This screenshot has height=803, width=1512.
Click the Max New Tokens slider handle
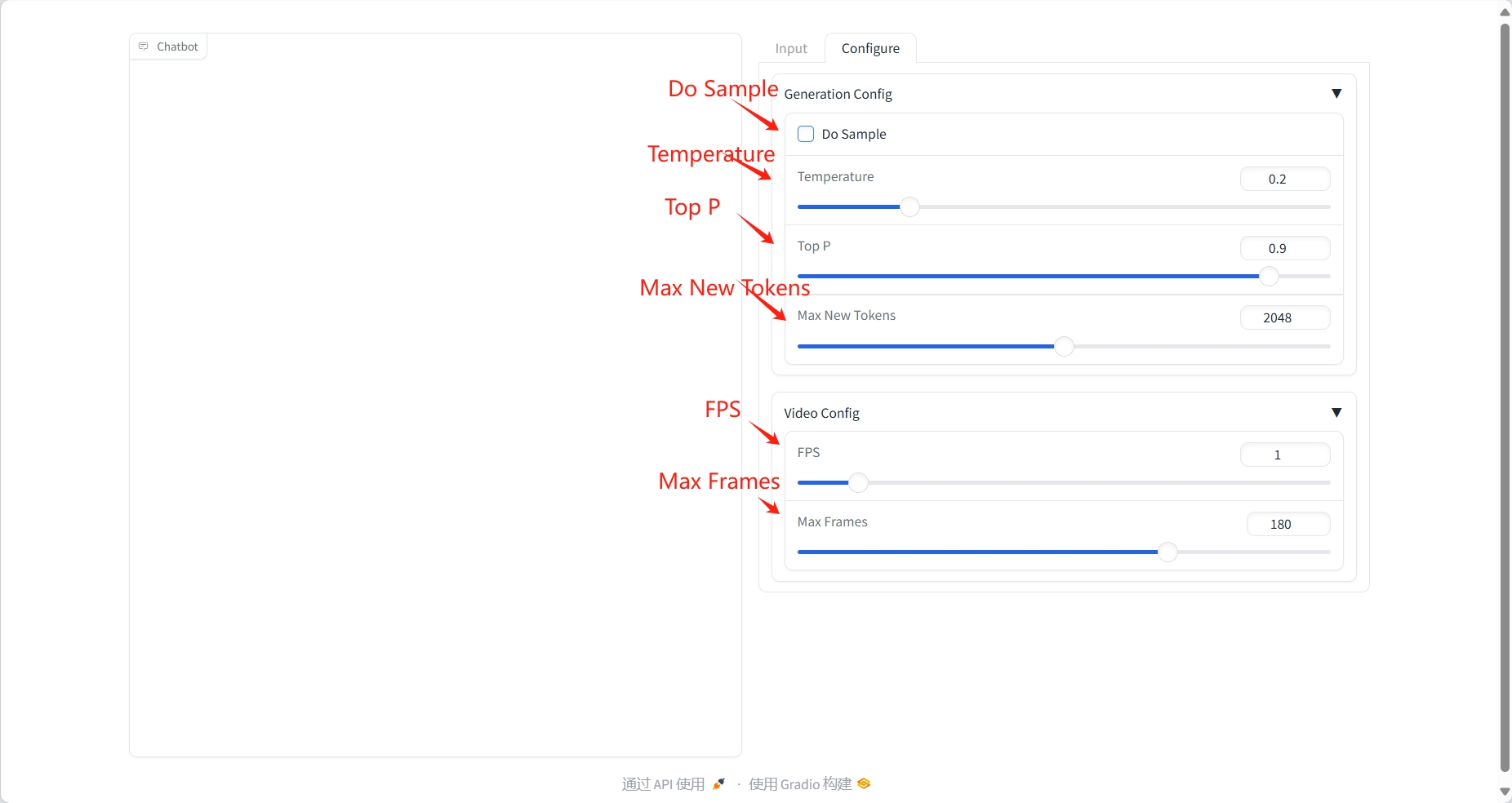pos(1064,347)
